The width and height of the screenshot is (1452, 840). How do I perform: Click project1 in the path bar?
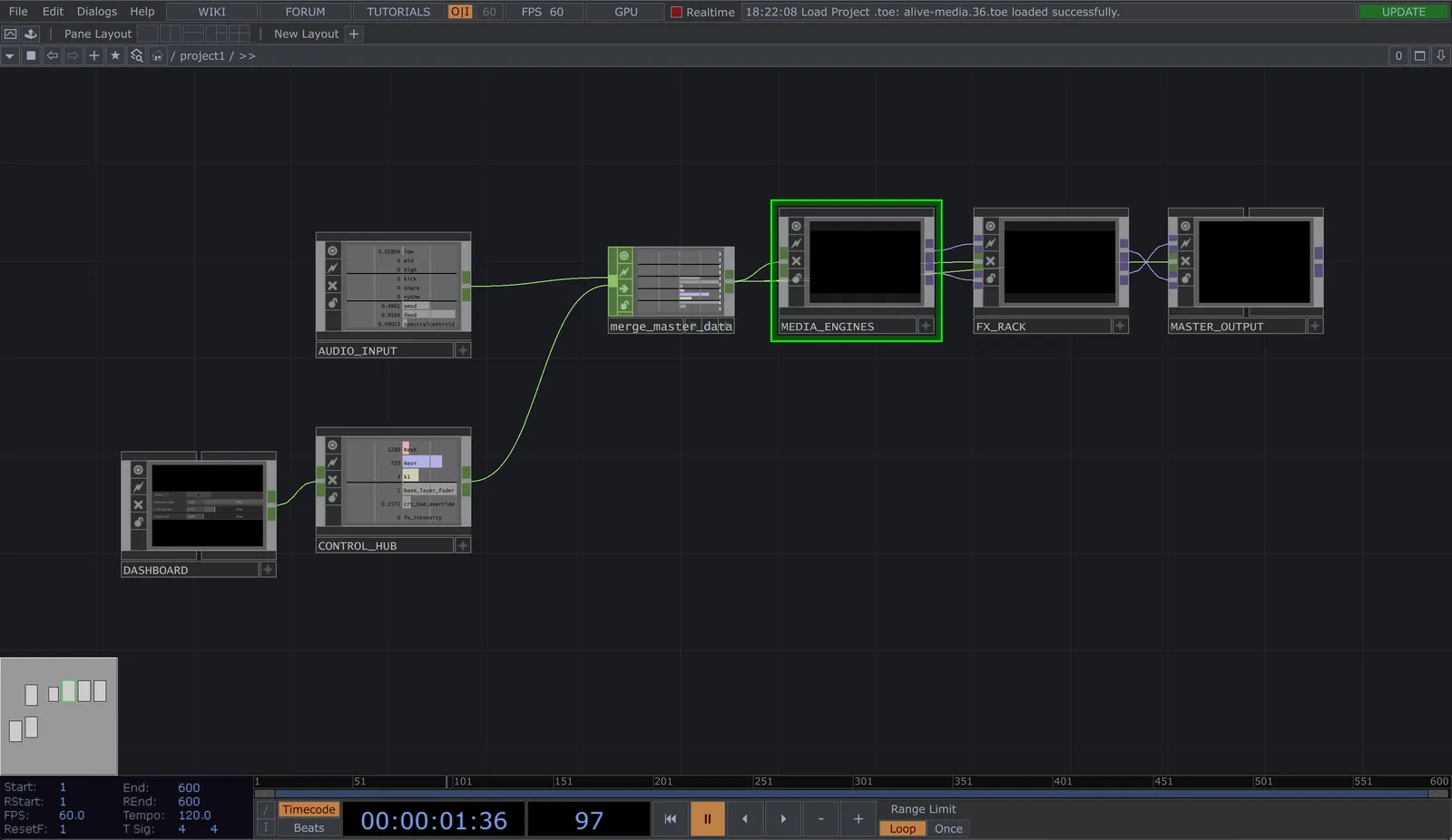click(201, 55)
